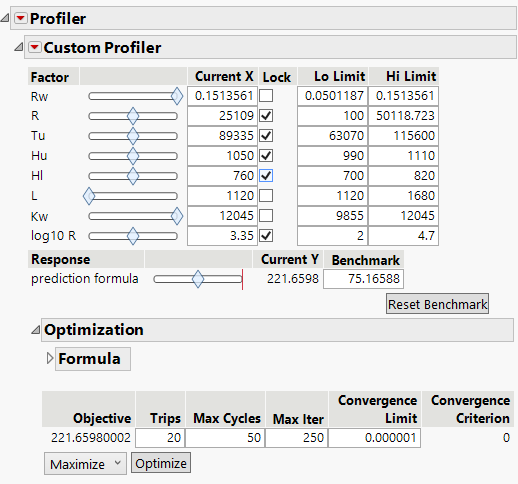The width and height of the screenshot is (518, 484).
Task: Collapse the Custom Profiler outline section
Action: tap(19, 47)
